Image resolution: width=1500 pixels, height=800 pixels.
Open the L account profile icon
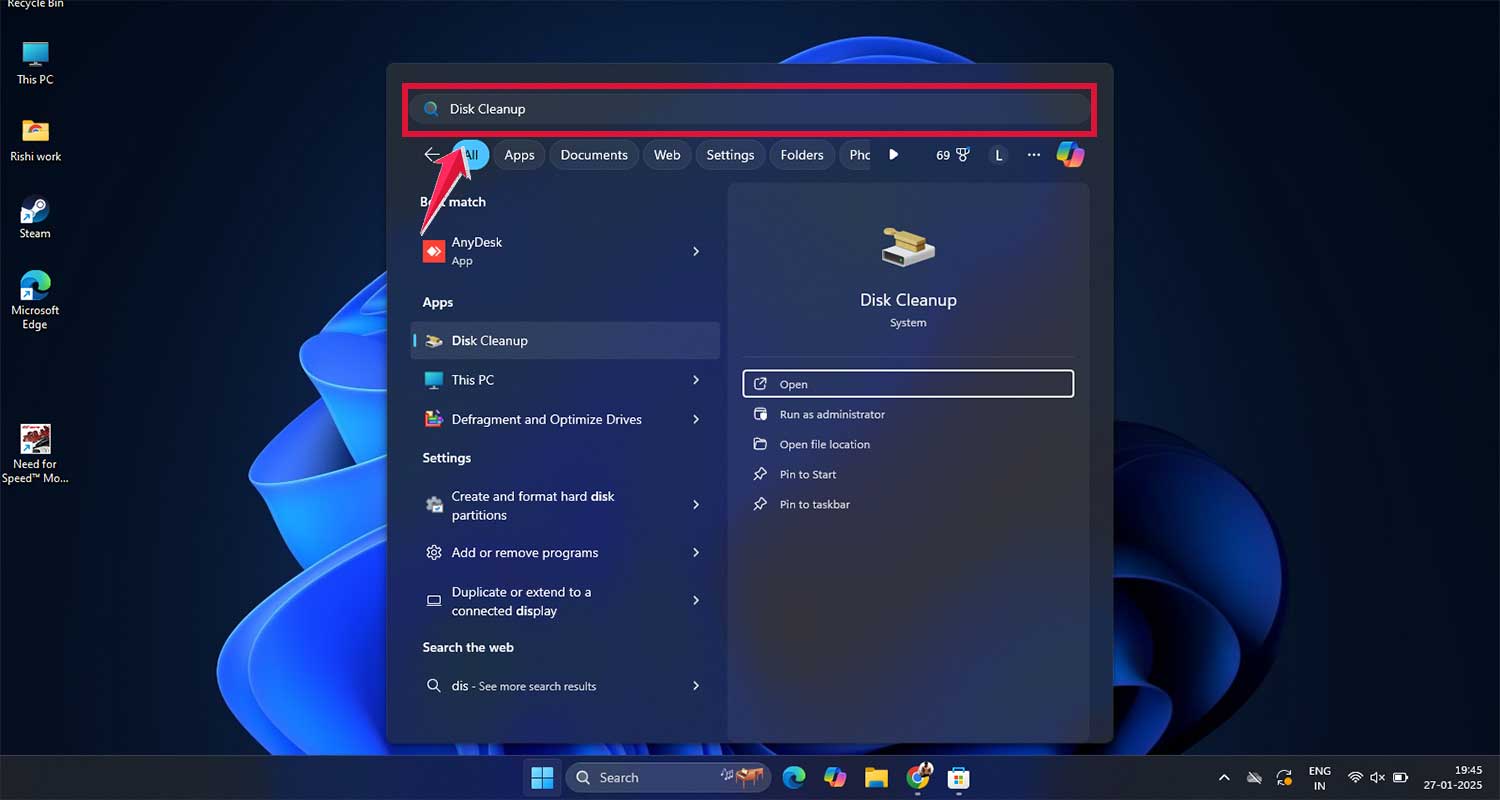coord(998,154)
